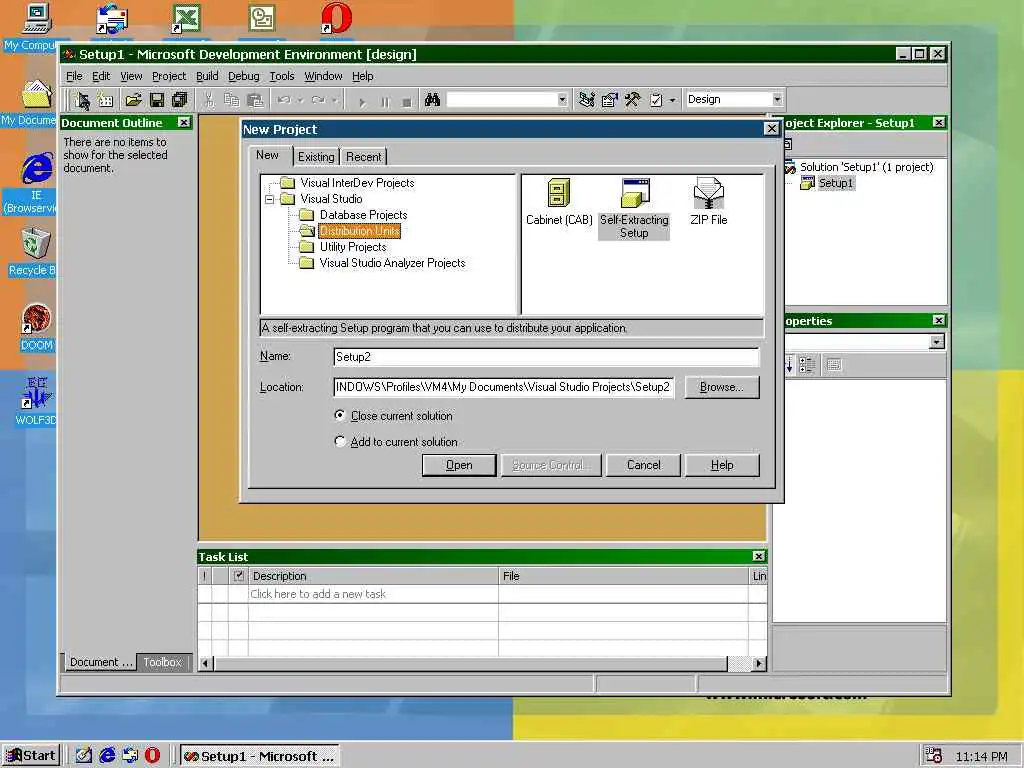Collapse the Visual Studio tree node

[x=270, y=199]
